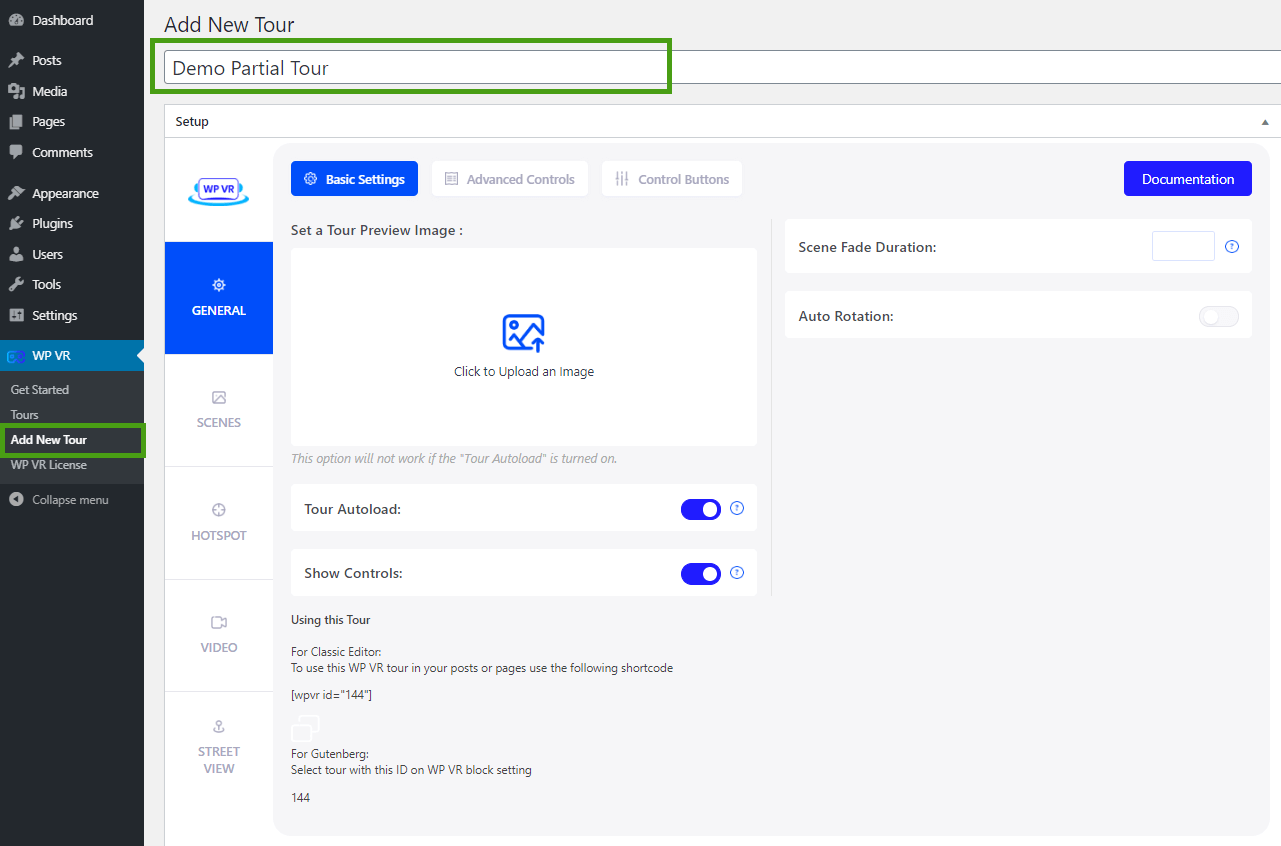The height and width of the screenshot is (846, 1281).
Task: Click the Appearance paintbrush icon
Action: point(16,193)
